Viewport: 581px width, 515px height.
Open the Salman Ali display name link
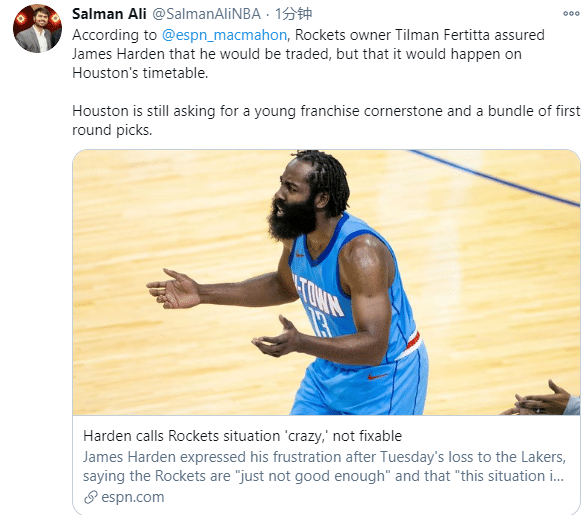(109, 14)
